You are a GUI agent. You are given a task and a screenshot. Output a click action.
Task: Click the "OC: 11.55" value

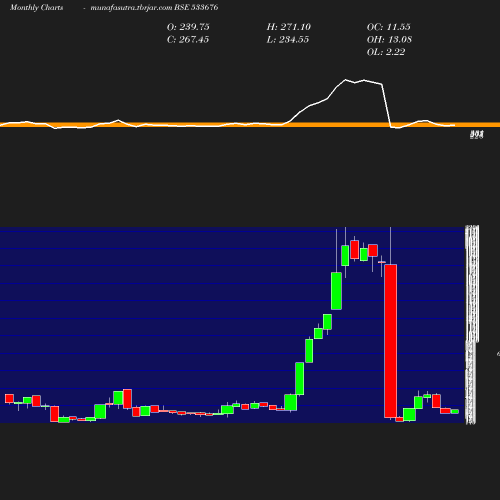(389, 27)
